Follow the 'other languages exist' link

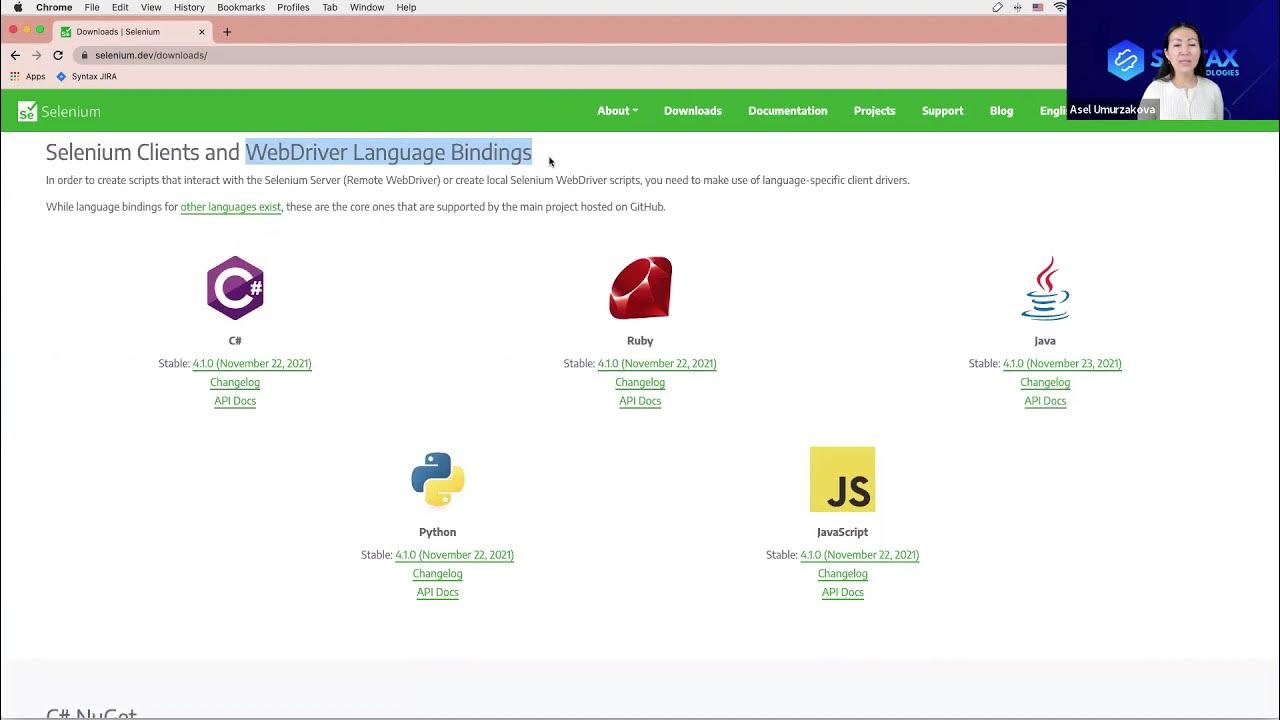point(231,207)
